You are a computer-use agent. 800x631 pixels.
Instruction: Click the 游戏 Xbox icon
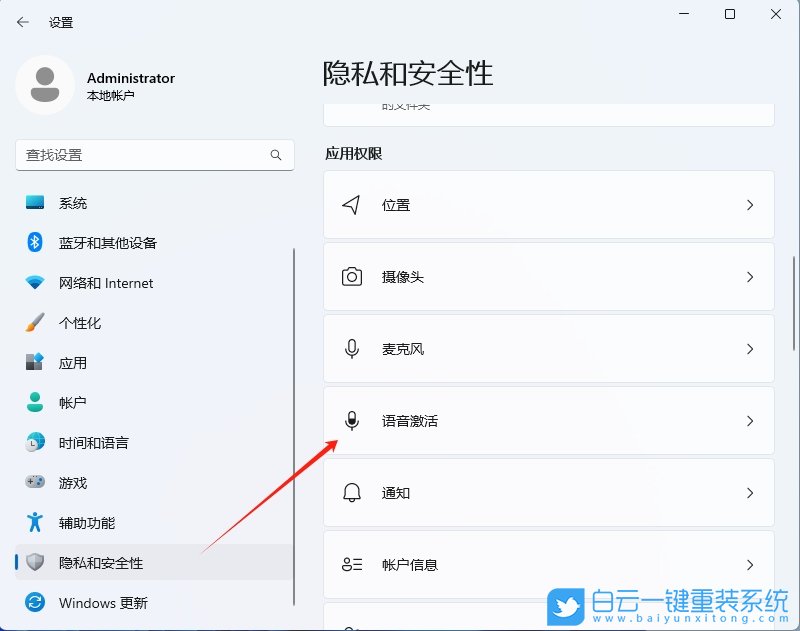coord(36,483)
